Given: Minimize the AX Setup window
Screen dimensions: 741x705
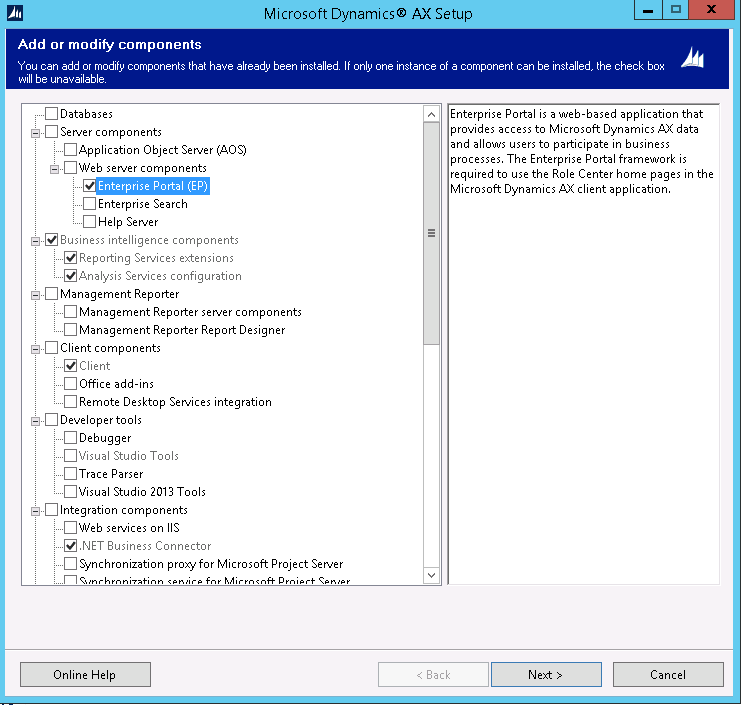Looking at the screenshot, I should pos(648,10).
